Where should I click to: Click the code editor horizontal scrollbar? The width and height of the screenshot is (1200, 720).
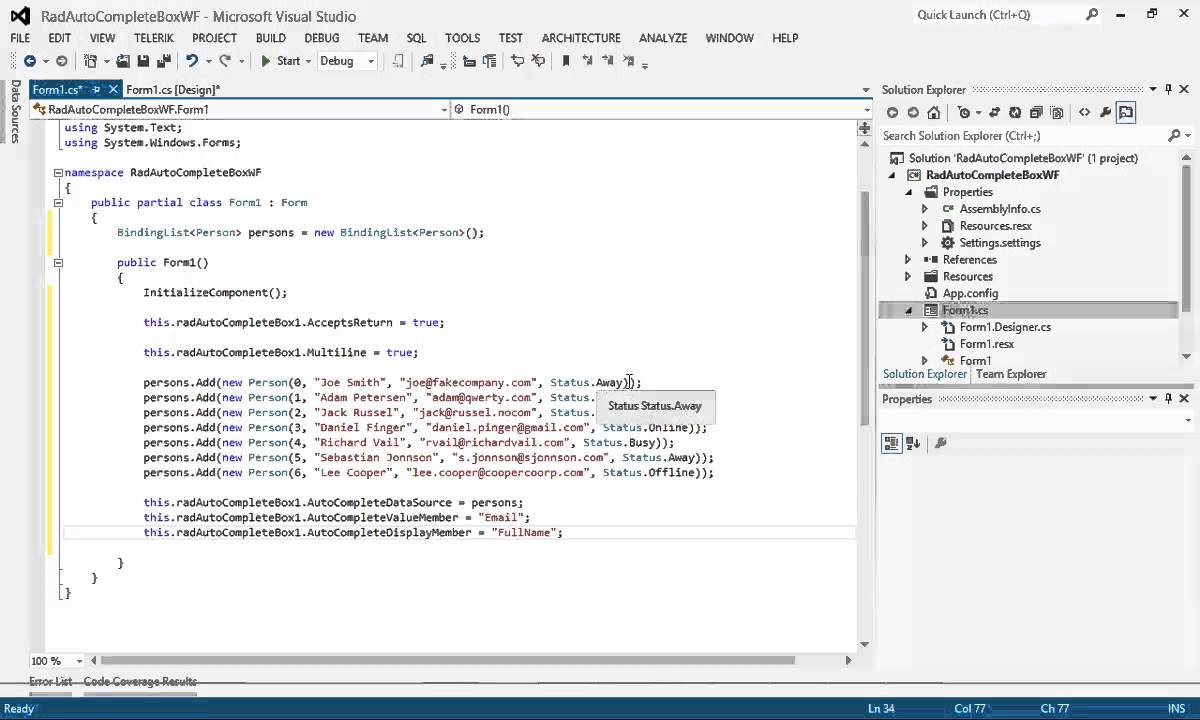coord(446,660)
